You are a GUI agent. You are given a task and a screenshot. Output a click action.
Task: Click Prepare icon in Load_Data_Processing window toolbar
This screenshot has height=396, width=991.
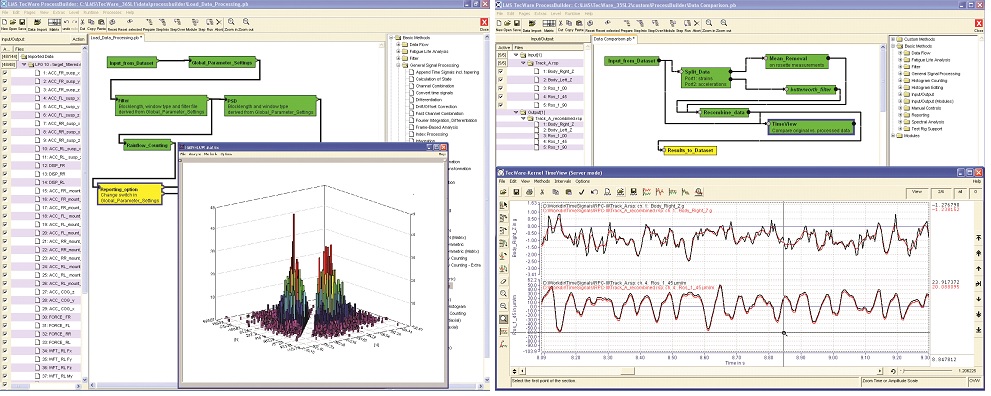[x=150, y=22]
